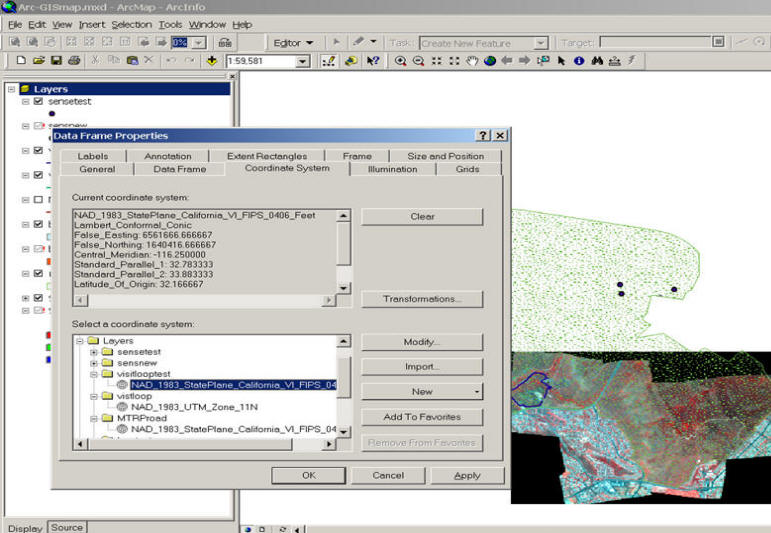This screenshot has height=533, width=771.
Task: Toggle layer checkbox above cyan symbol
Action: 38,224
